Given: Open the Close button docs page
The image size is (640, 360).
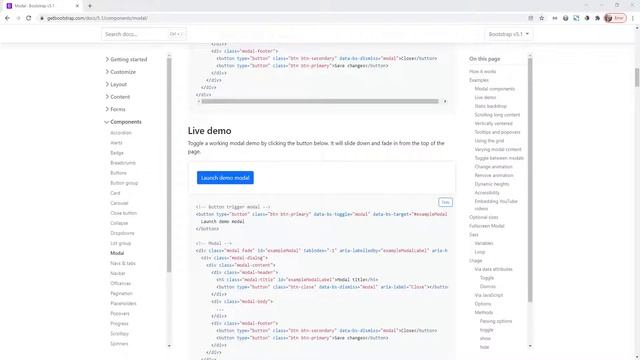Looking at the screenshot, I should tap(124, 213).
